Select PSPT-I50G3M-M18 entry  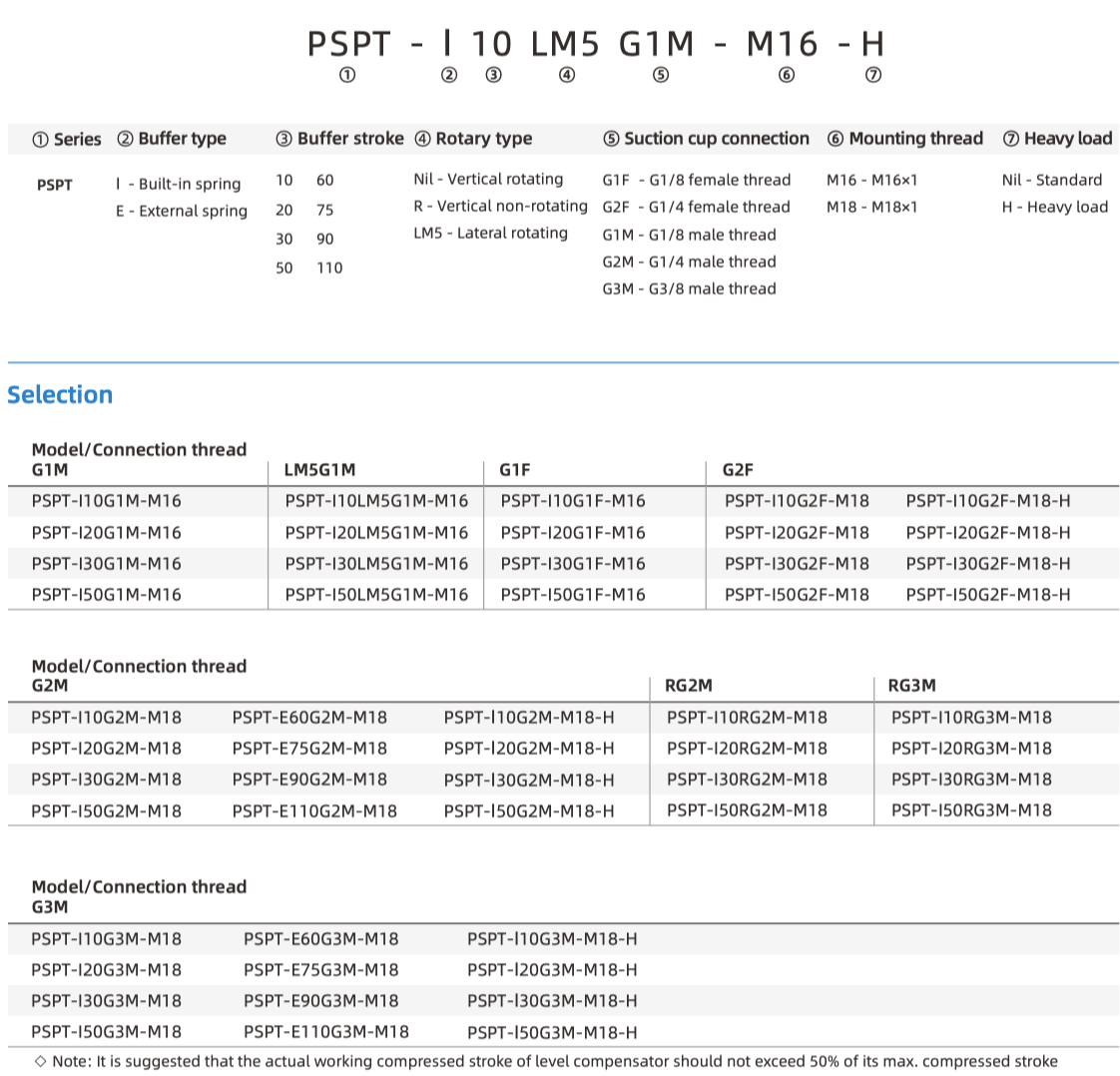[107, 1032]
